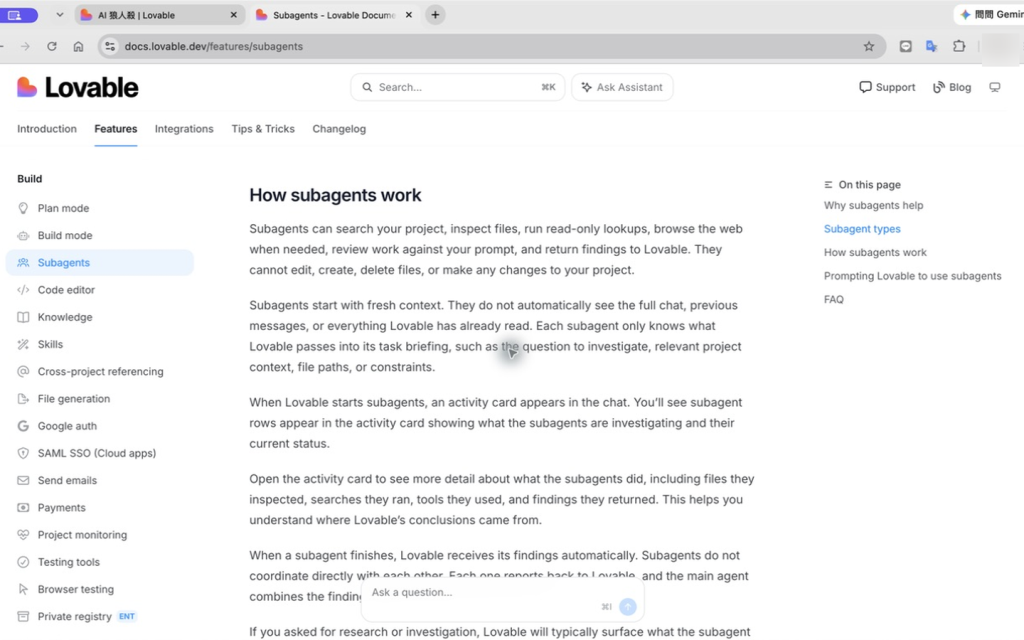Go to the browser home page
Viewport: 1024px width, 640px height.
click(x=78, y=46)
